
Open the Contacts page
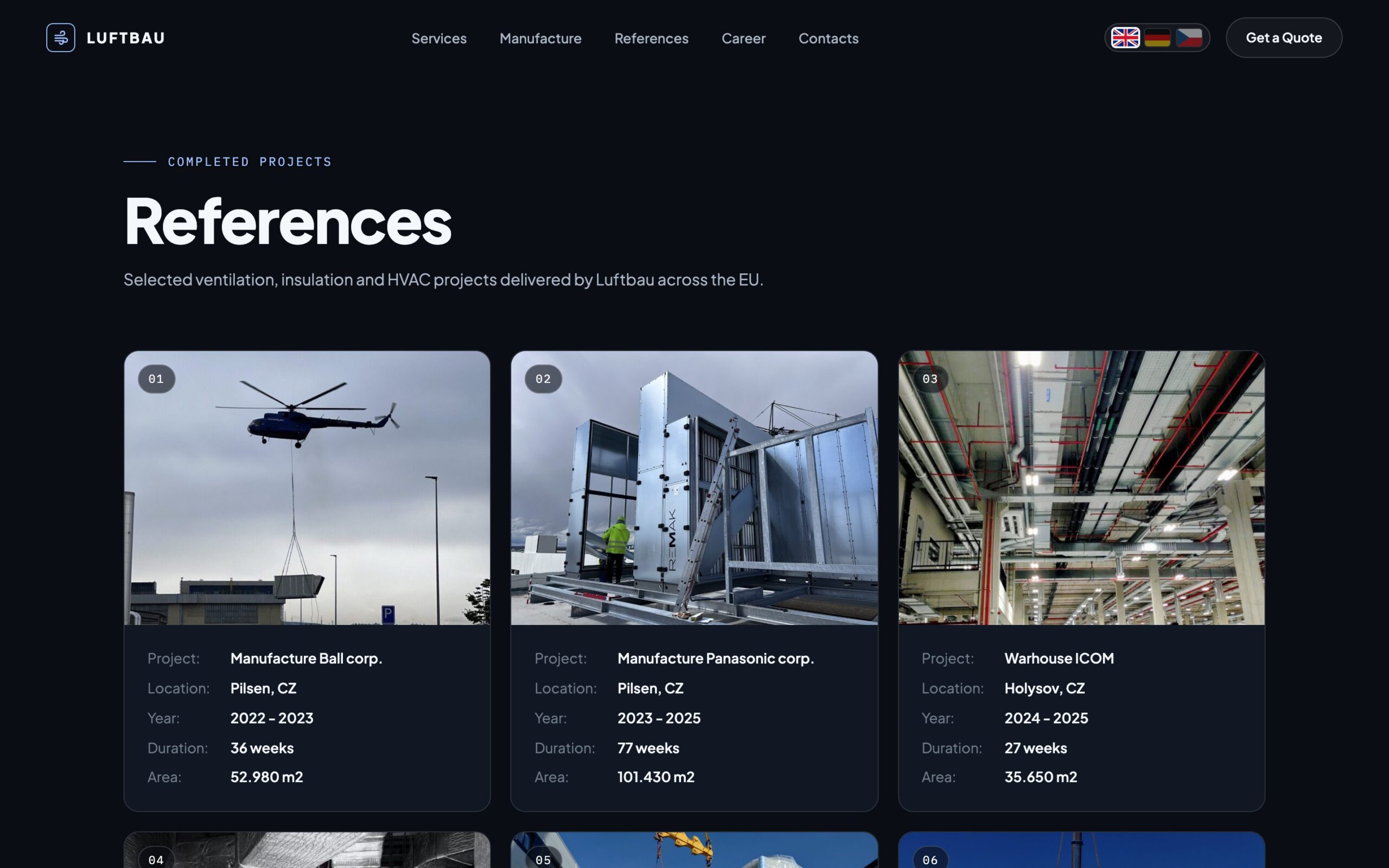click(828, 39)
